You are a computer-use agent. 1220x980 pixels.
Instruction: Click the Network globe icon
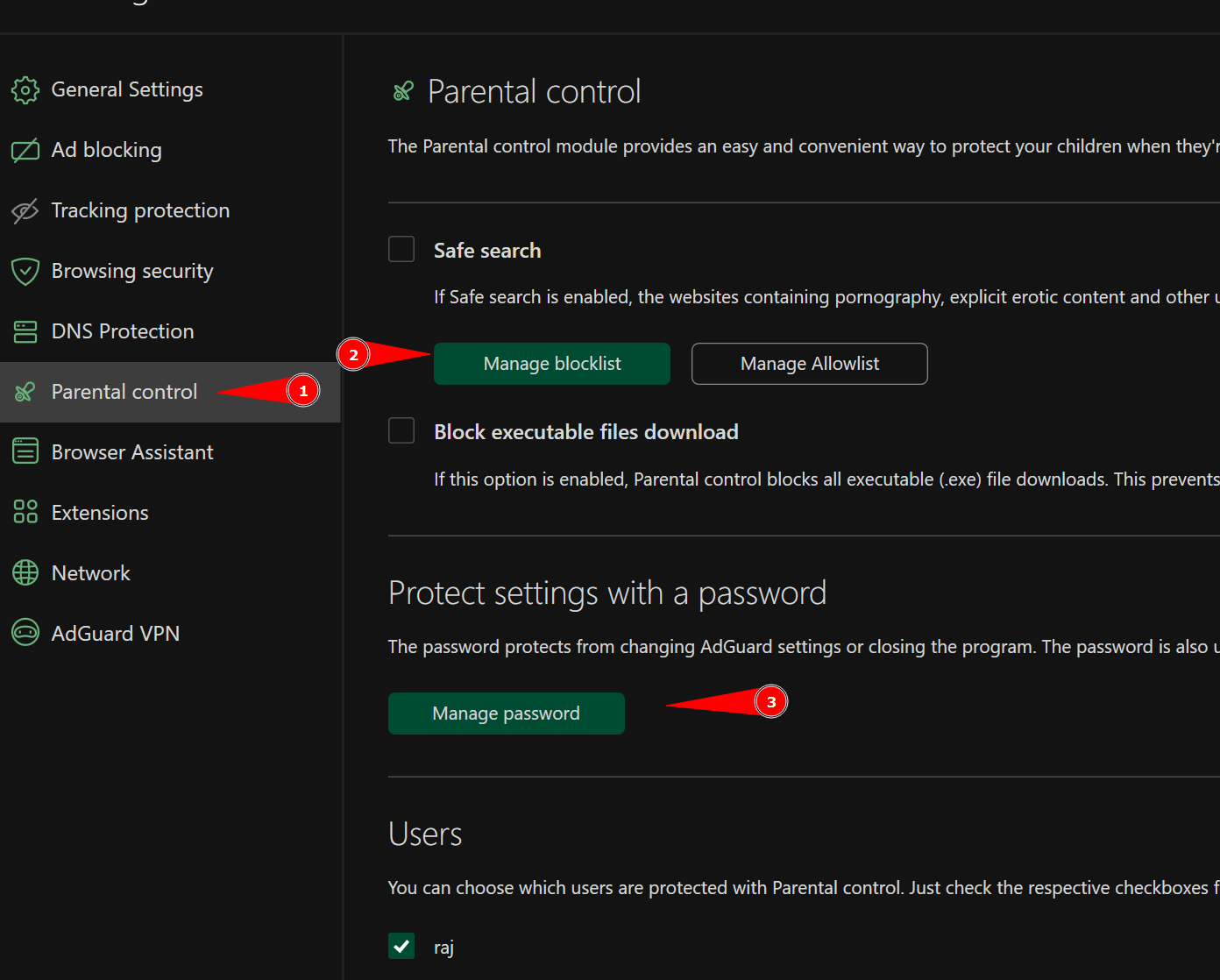[x=25, y=572]
